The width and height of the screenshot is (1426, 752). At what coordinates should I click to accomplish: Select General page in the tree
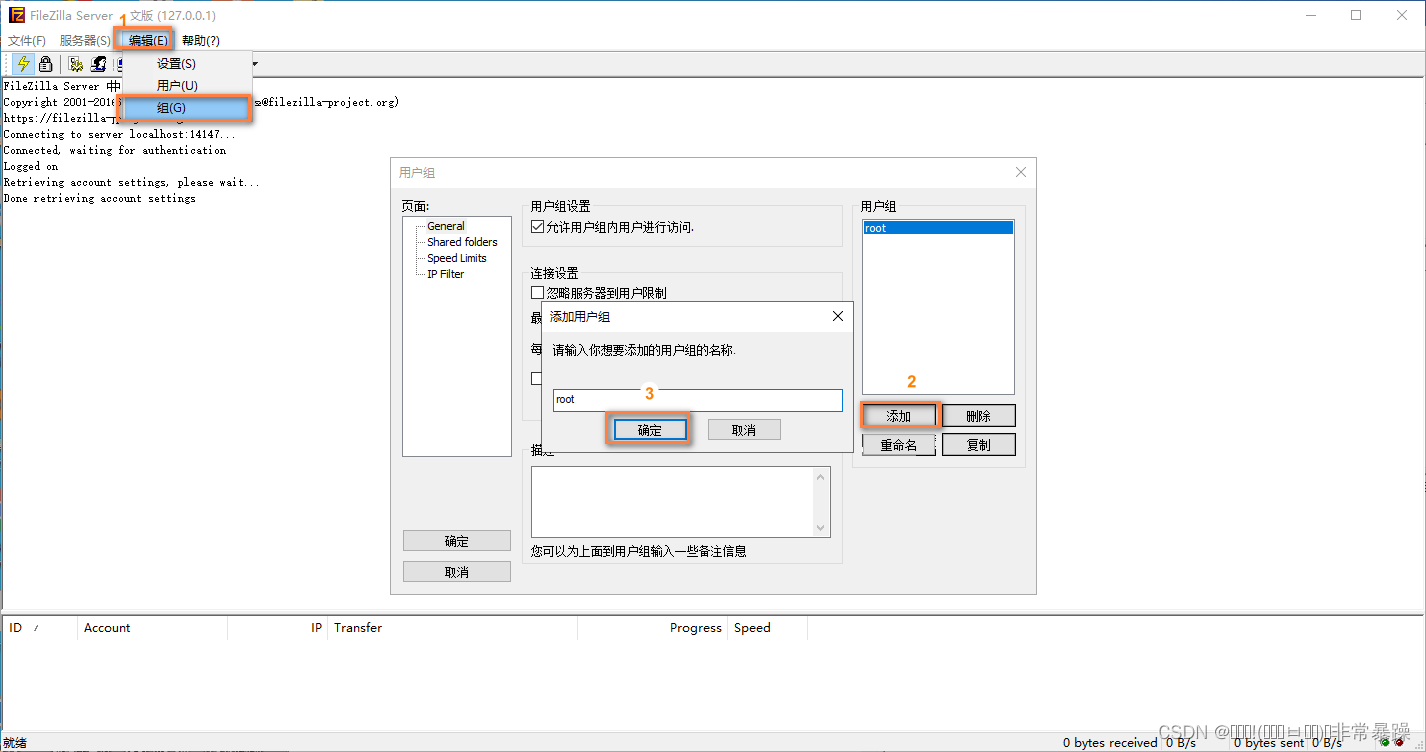coord(445,226)
